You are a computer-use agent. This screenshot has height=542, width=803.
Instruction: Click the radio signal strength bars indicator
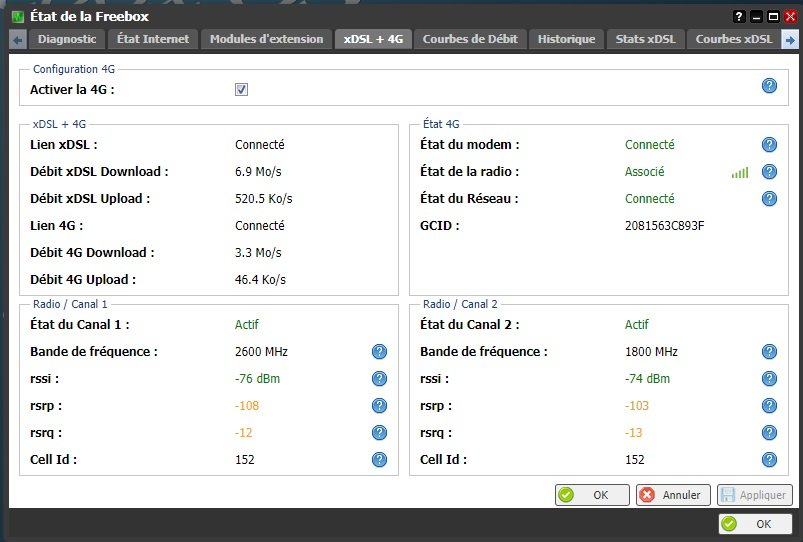[739, 173]
